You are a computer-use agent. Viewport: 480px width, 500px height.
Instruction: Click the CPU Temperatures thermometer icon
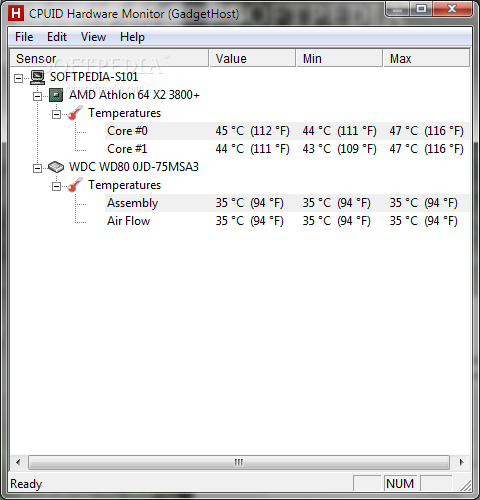click(75, 113)
